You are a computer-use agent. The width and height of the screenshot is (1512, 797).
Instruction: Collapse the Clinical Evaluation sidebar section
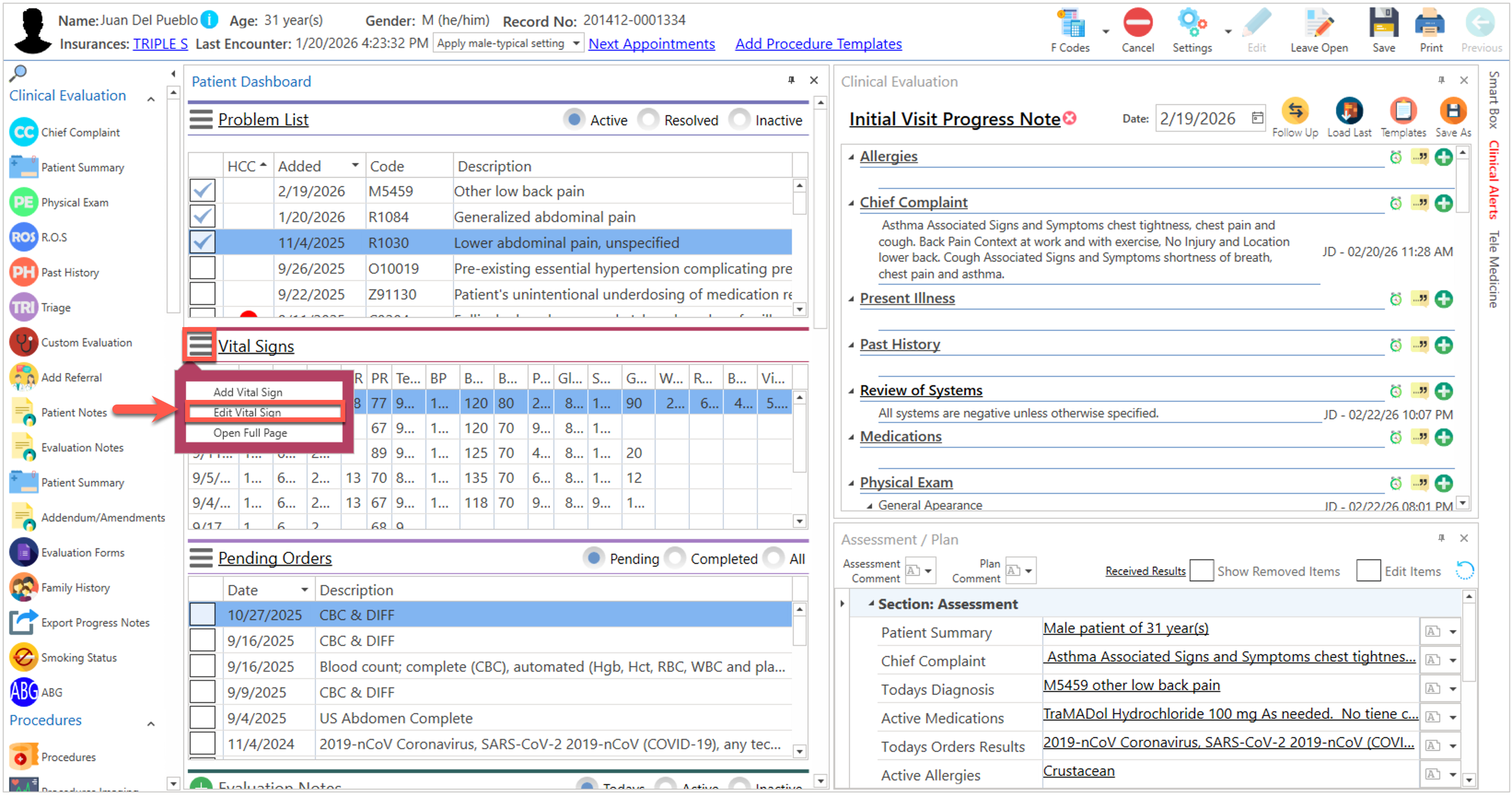click(151, 99)
